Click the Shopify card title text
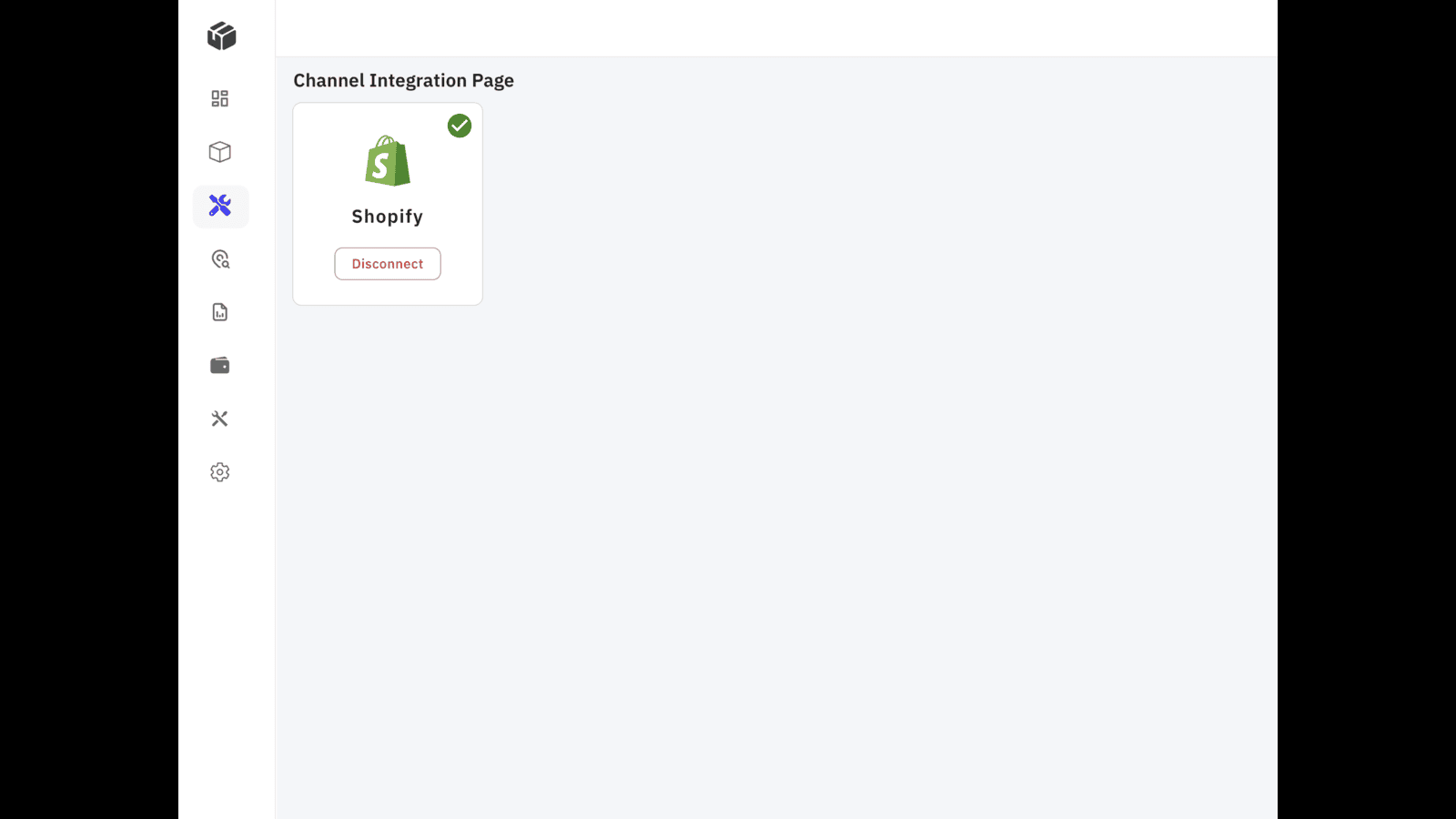 [x=387, y=216]
